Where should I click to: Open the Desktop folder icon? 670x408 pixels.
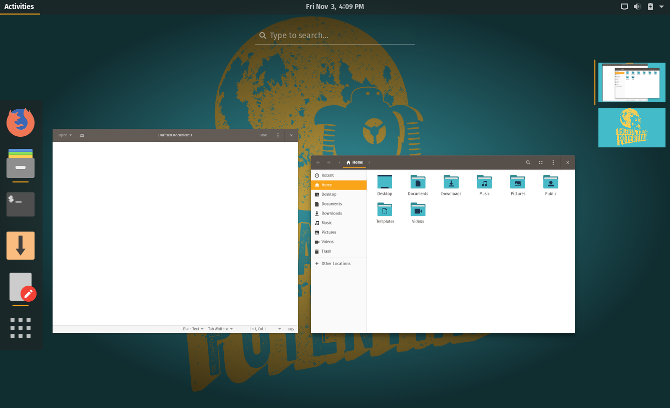coord(385,184)
